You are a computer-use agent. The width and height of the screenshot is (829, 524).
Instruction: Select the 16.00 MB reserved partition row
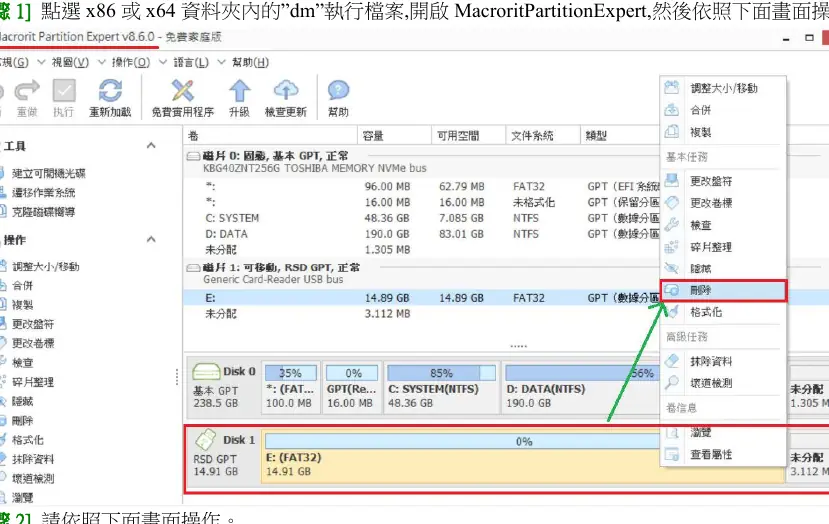coord(422,203)
